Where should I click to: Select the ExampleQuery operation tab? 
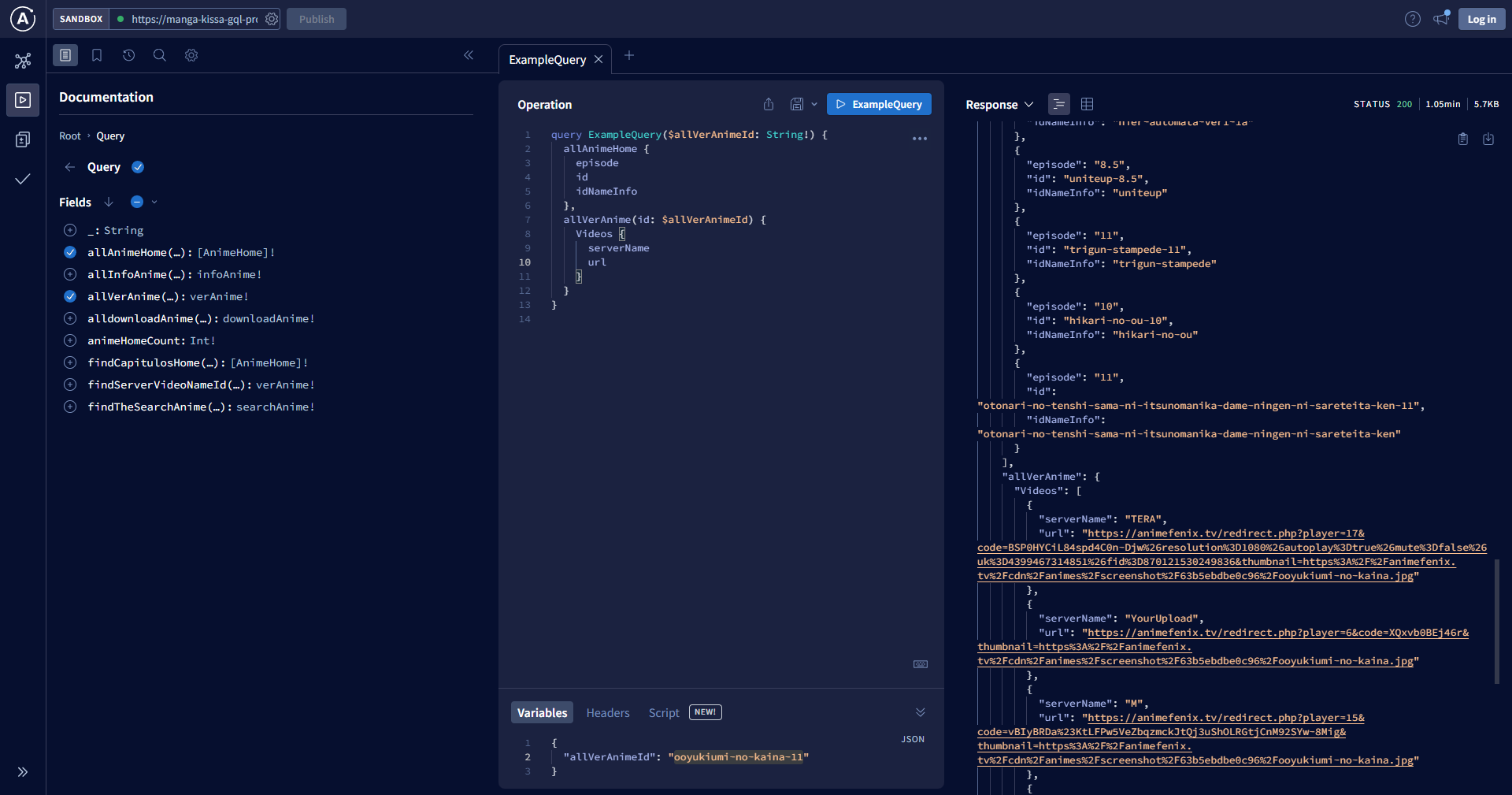point(547,60)
